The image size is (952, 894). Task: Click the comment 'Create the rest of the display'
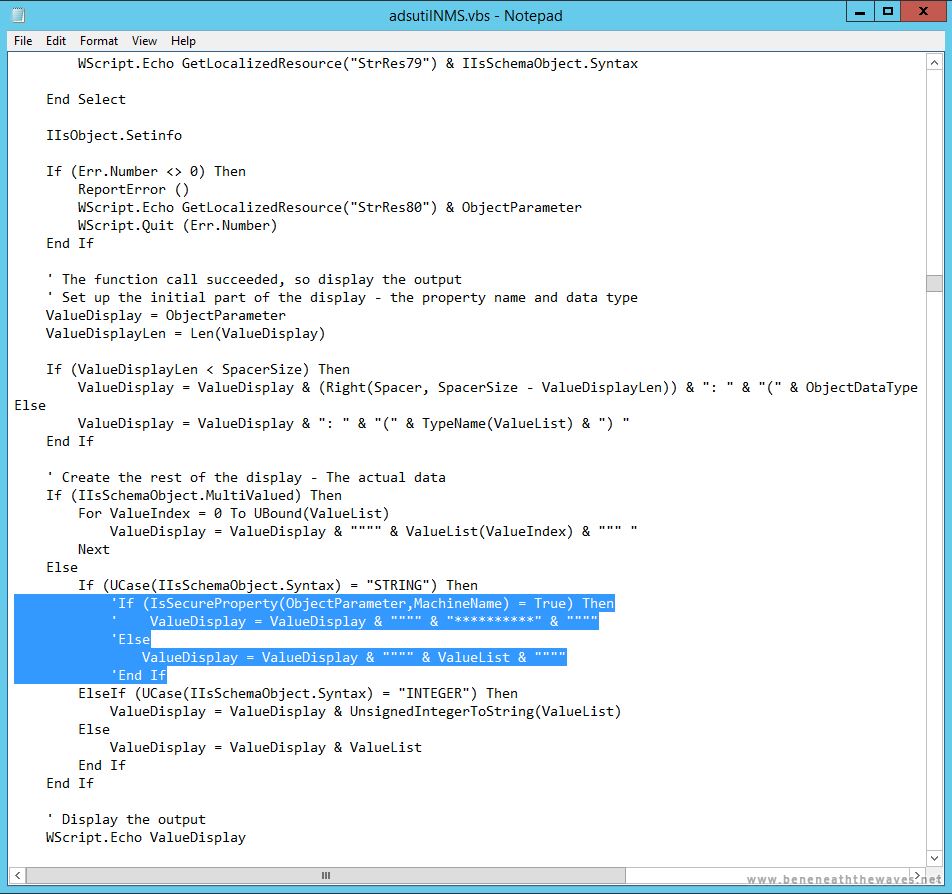[246, 477]
